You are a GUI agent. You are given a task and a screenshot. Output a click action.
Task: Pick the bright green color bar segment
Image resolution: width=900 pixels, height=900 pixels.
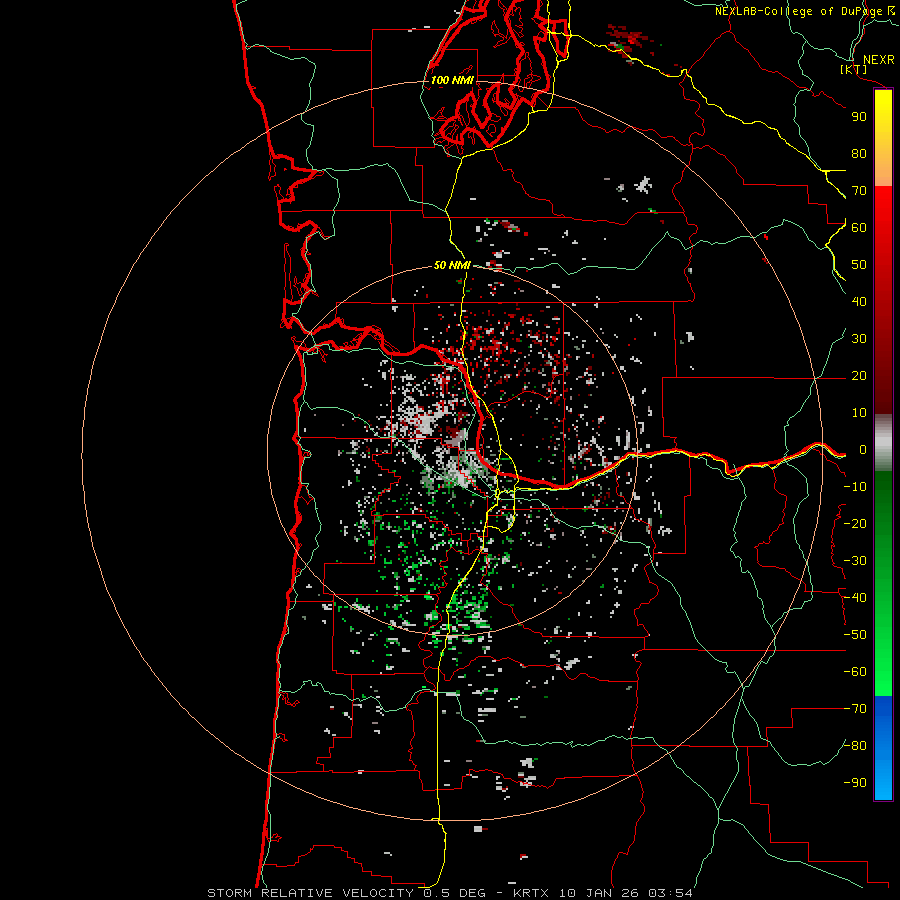883,660
